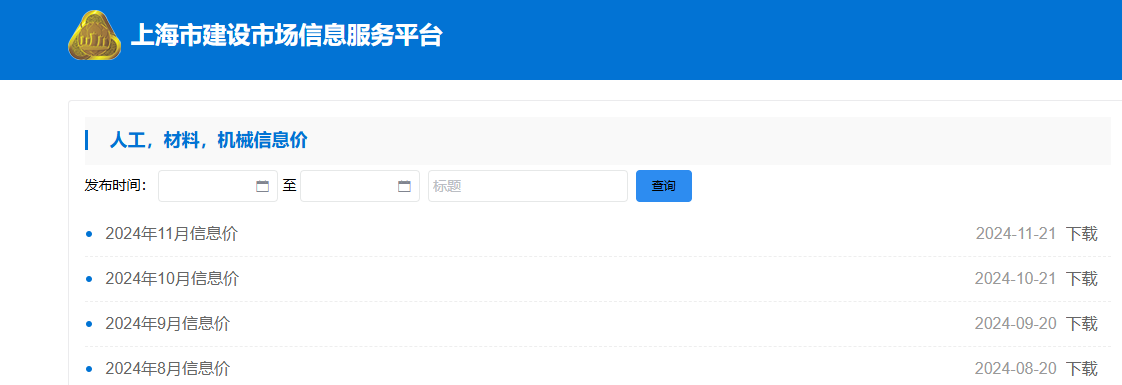
Task: Open 2024年11月信息价 entry
Action: coord(172,233)
